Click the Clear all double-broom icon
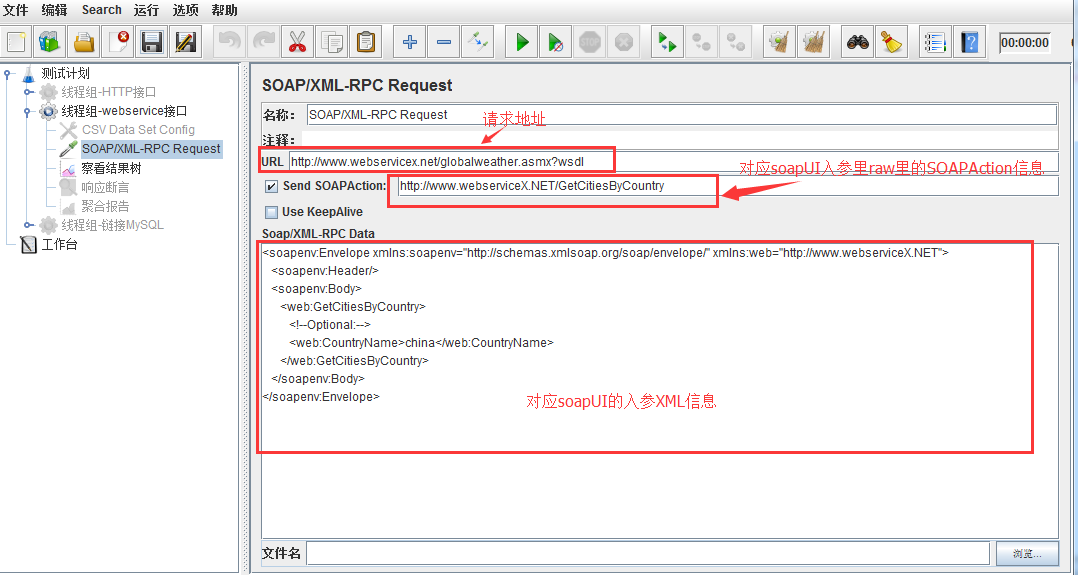The height and width of the screenshot is (575, 1078). click(814, 43)
